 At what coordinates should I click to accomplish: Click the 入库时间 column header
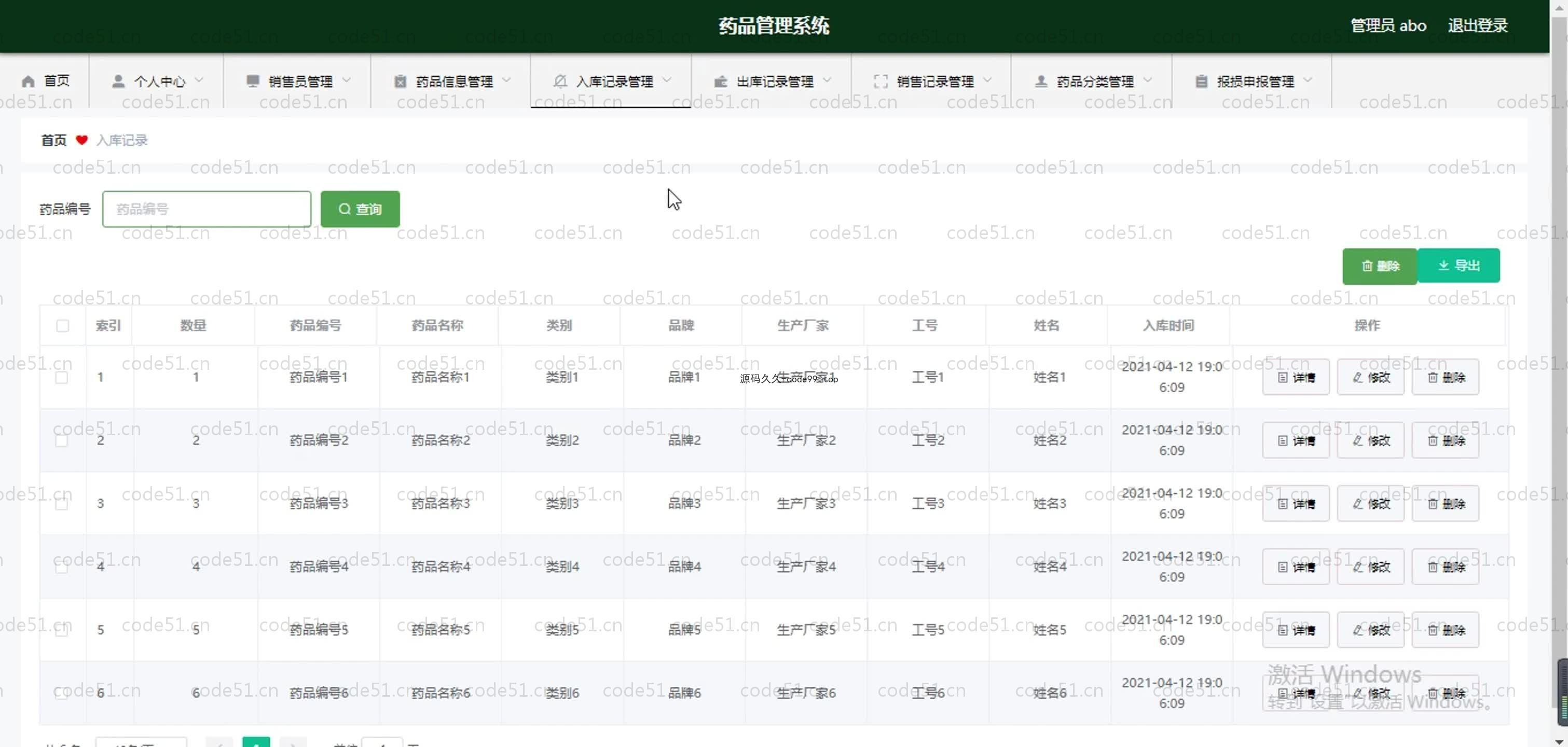coord(1168,326)
